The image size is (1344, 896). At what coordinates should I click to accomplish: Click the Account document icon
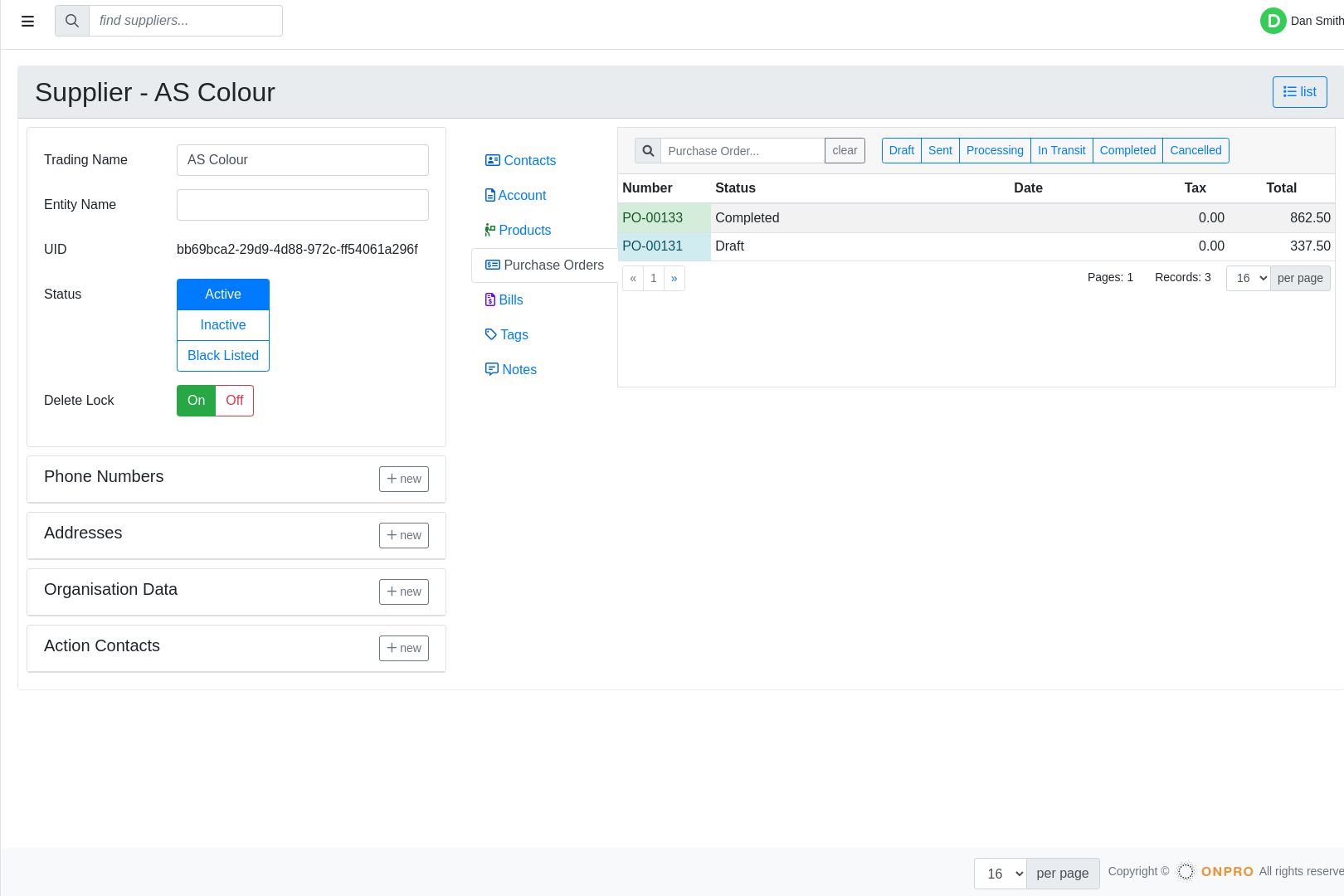(x=490, y=195)
